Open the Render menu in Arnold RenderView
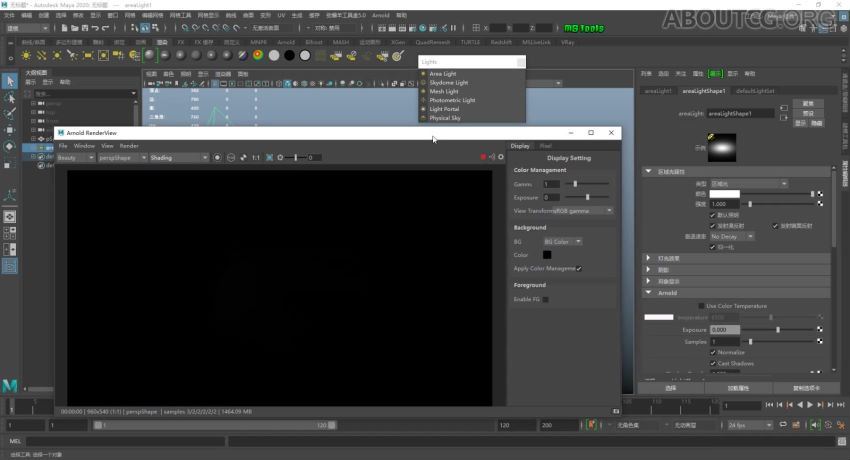The image size is (850, 460). (x=128, y=146)
